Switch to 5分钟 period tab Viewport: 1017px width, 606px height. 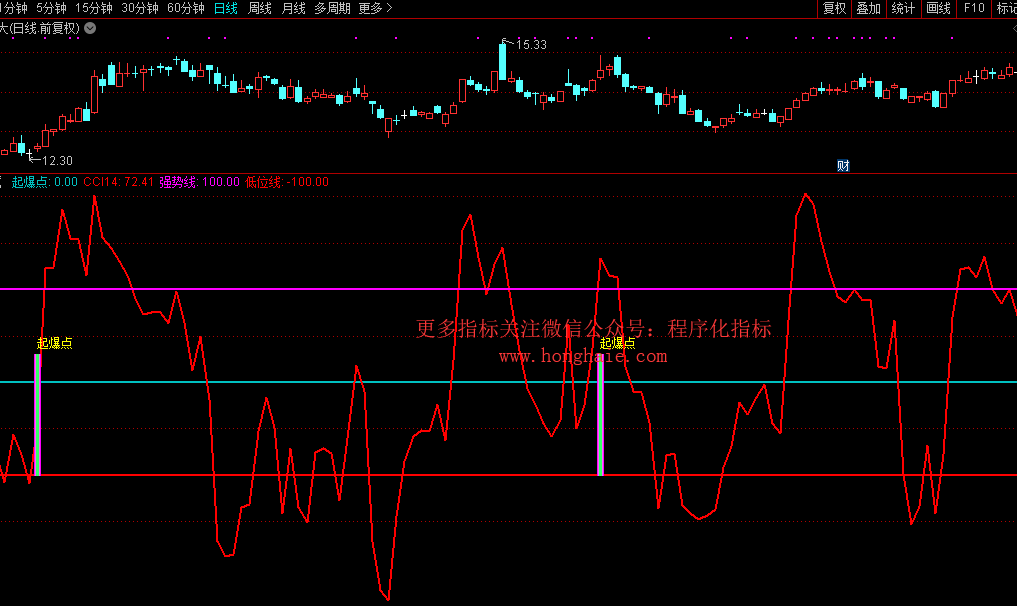point(52,8)
